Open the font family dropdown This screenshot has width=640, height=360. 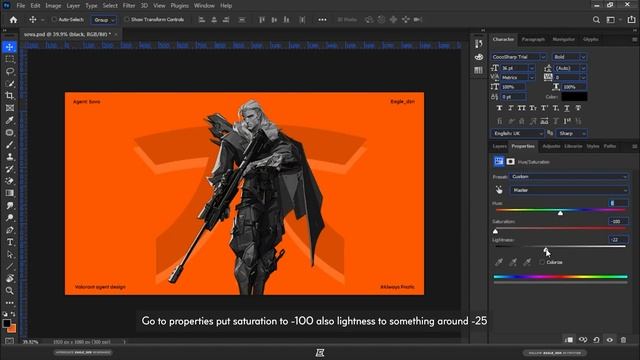click(x=518, y=57)
